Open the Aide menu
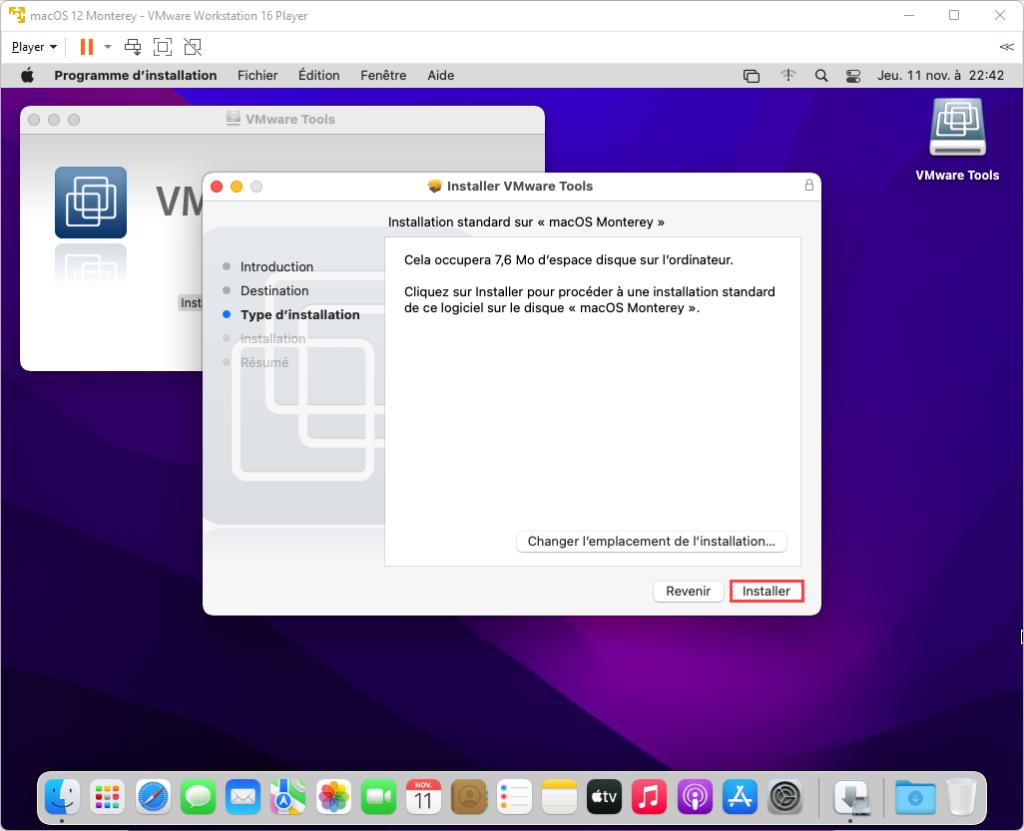The image size is (1024, 831). coord(440,75)
